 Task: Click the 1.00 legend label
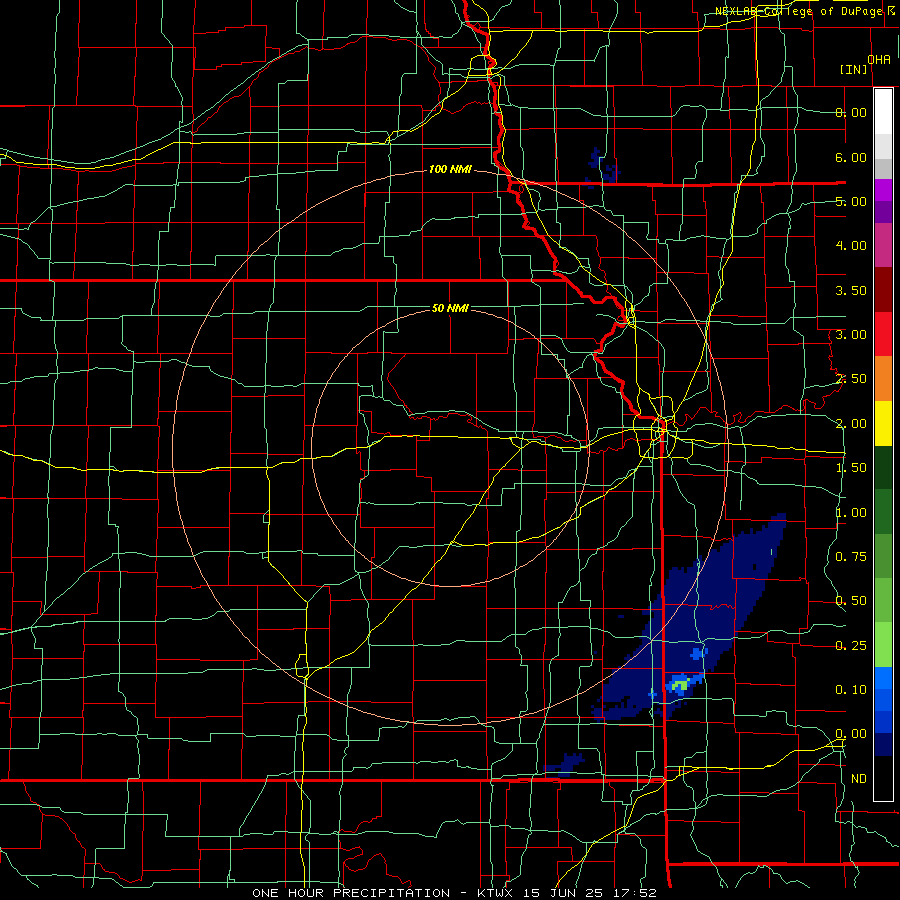tap(851, 513)
